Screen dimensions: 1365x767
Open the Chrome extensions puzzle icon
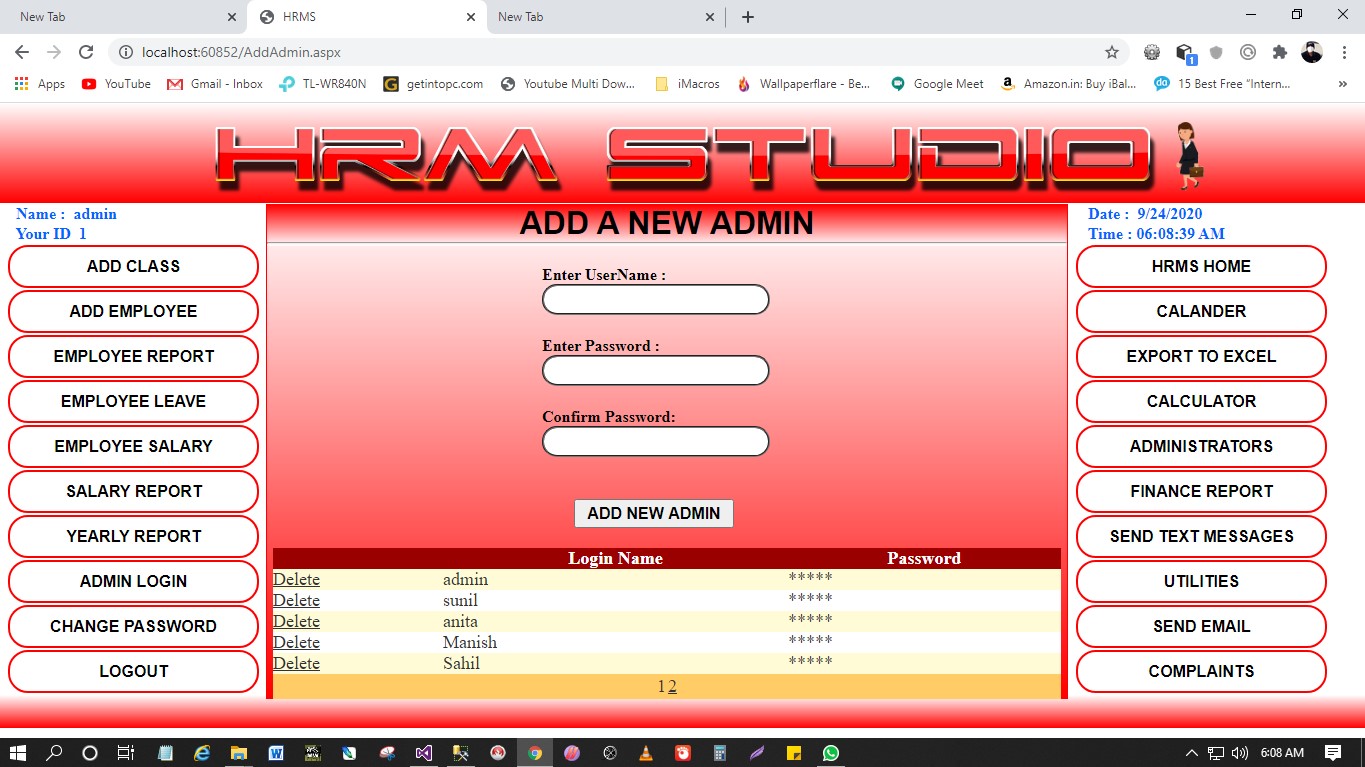(1279, 52)
